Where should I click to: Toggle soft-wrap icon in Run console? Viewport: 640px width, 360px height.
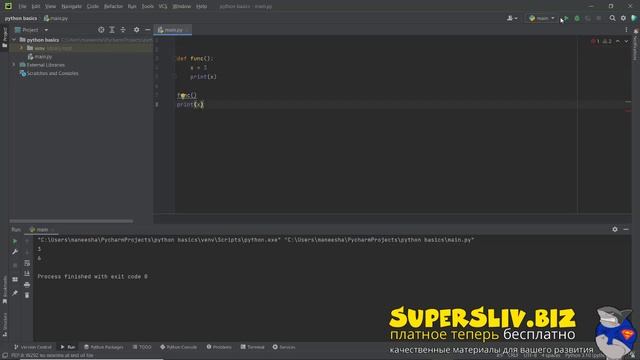[27, 263]
